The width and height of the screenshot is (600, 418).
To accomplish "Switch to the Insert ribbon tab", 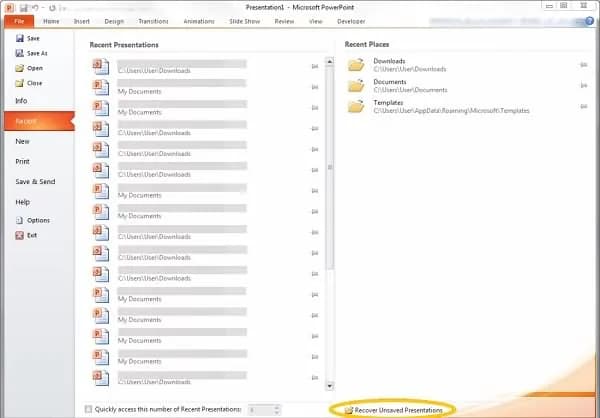I will click(x=82, y=21).
